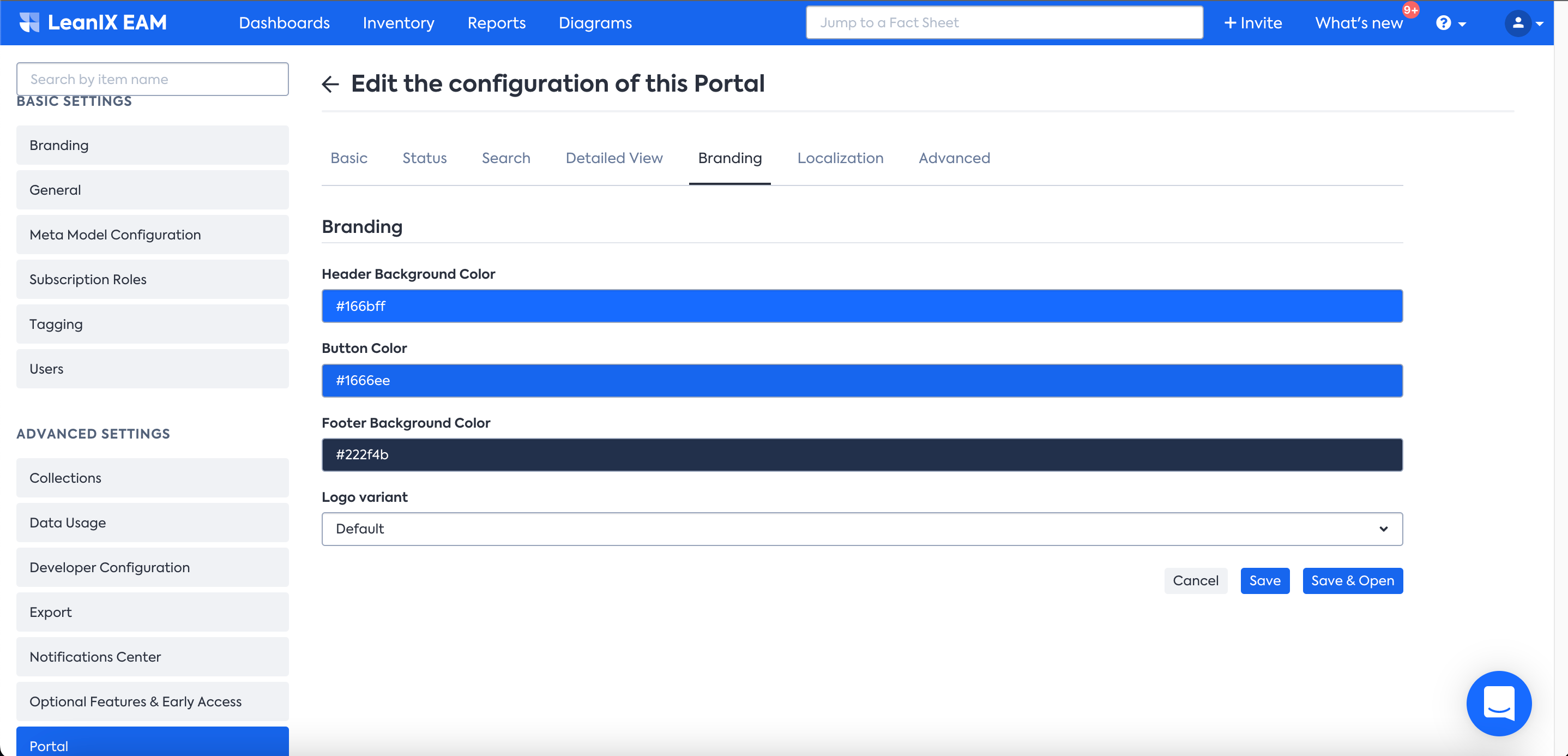
Task: Switch to the Detailed View tab
Action: tap(613, 158)
